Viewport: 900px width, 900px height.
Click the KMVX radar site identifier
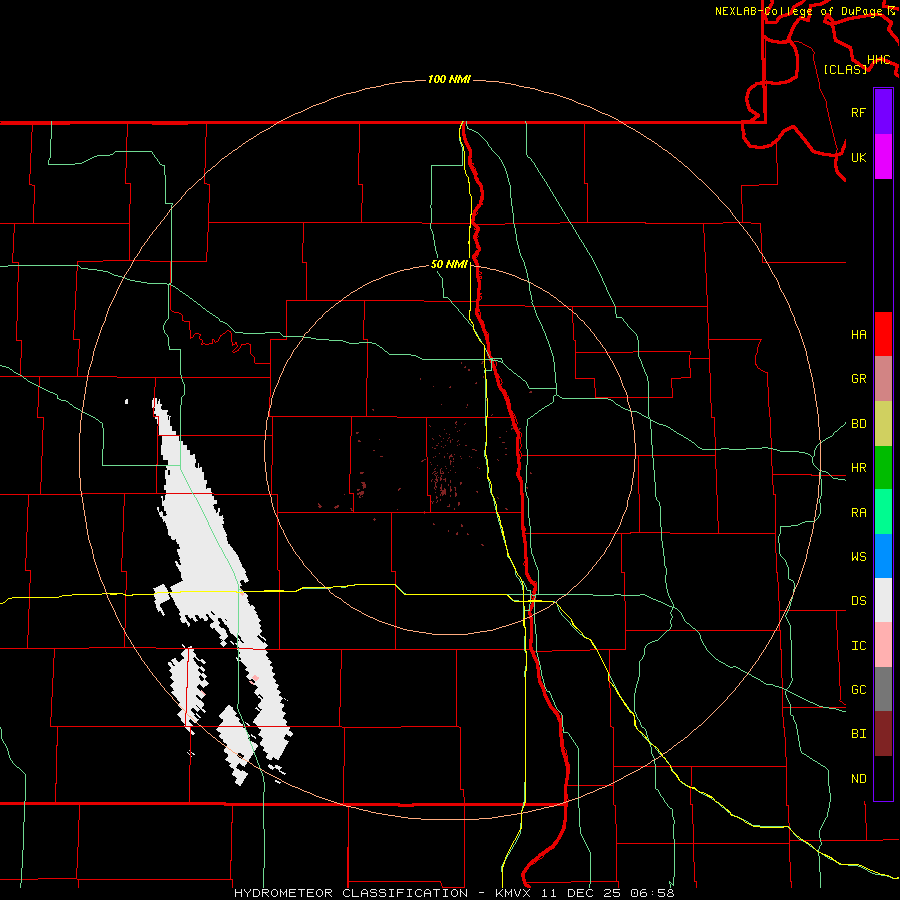click(514, 893)
